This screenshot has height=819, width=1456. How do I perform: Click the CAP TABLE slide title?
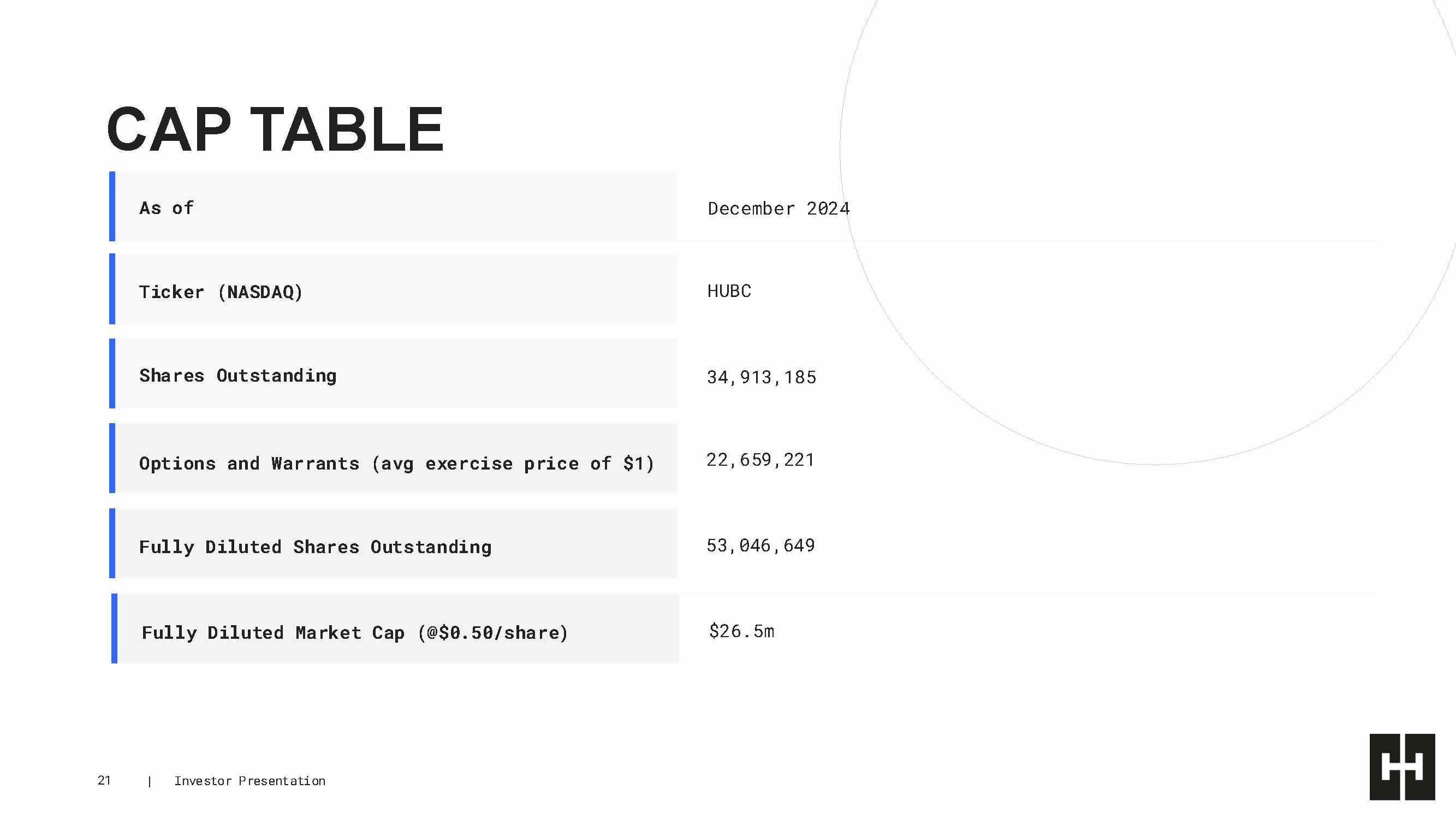tap(275, 129)
